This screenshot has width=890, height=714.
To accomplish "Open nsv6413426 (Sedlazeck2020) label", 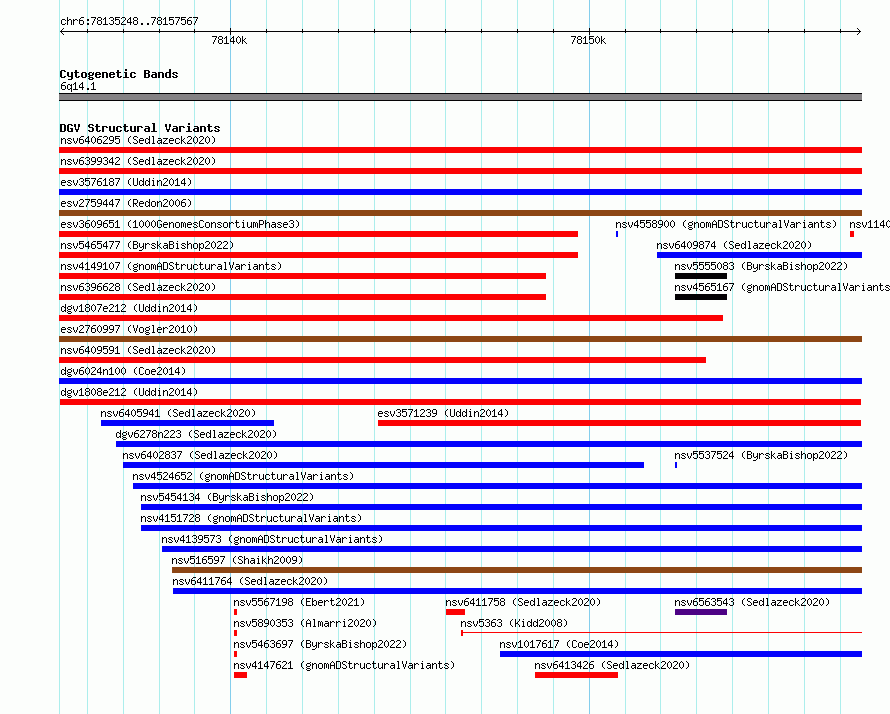I will pos(612,665).
